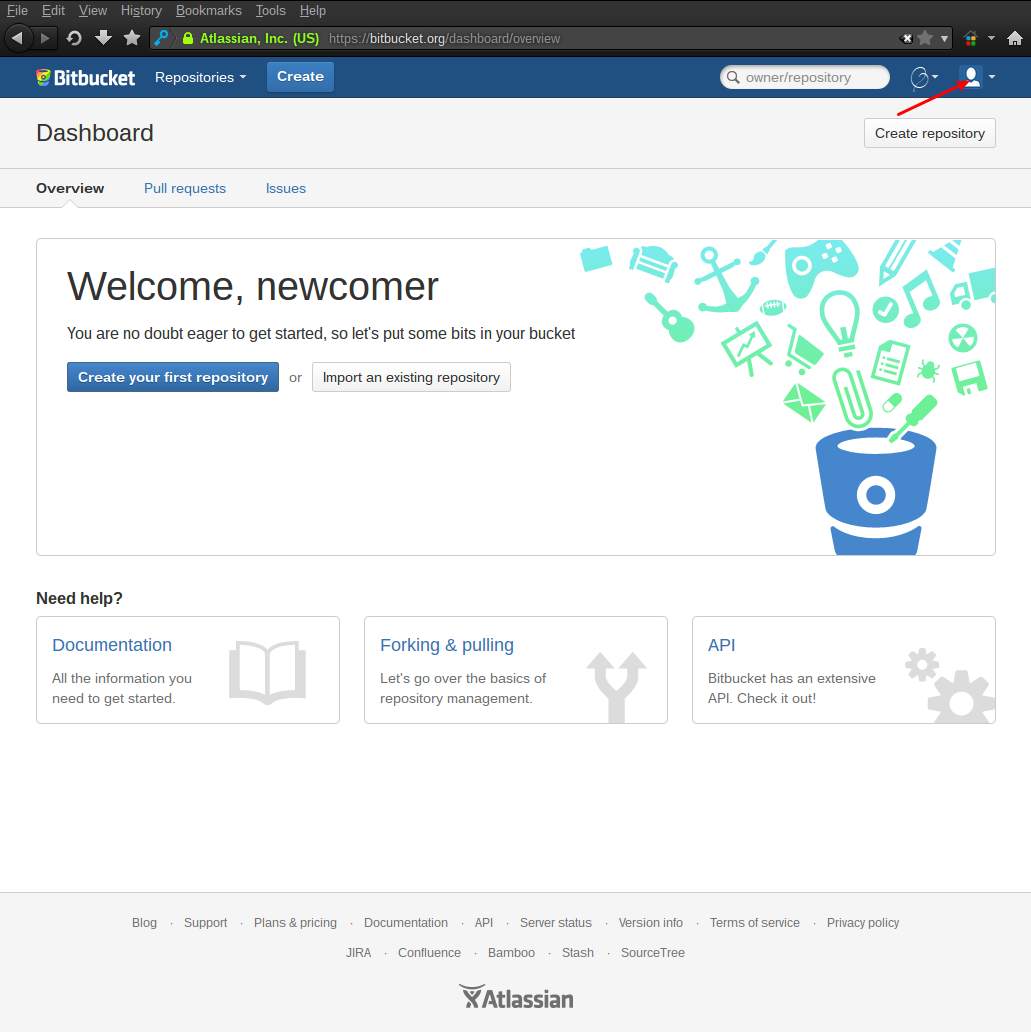
Task: Open the Terms of service link
Action: tap(754, 922)
